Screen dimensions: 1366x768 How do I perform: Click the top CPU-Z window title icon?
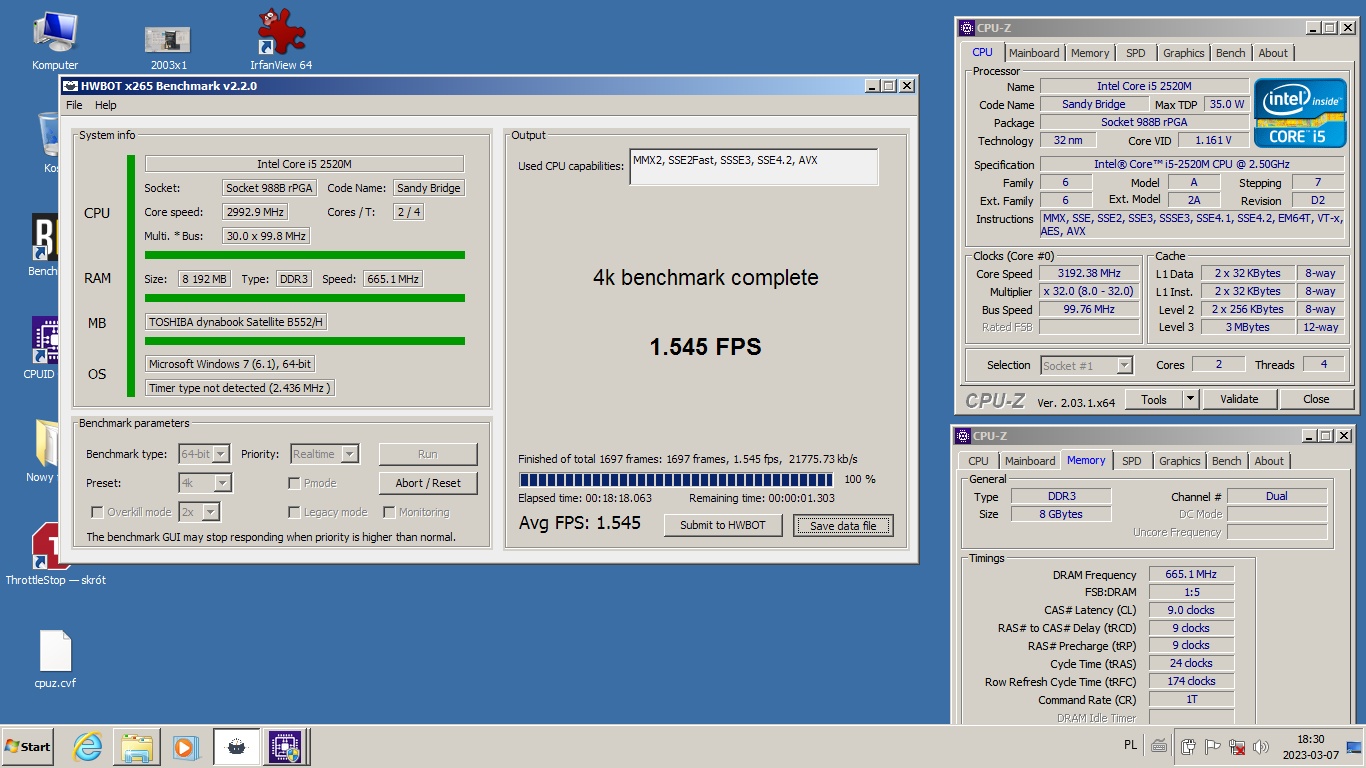coord(966,28)
